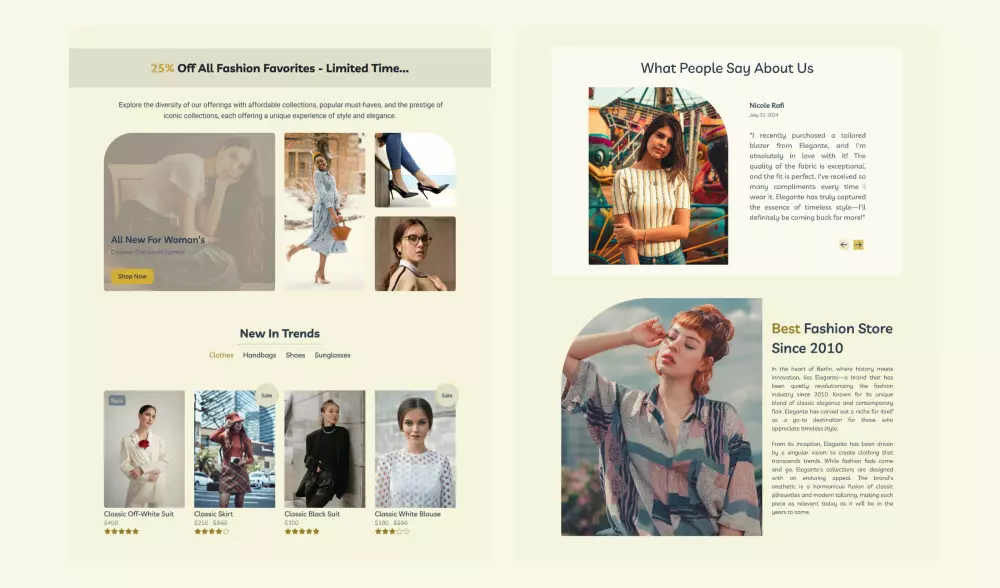The width and height of the screenshot is (1000, 588).
Task: Click the $180 sale price of White Blouse
Action: pyautogui.click(x=381, y=523)
